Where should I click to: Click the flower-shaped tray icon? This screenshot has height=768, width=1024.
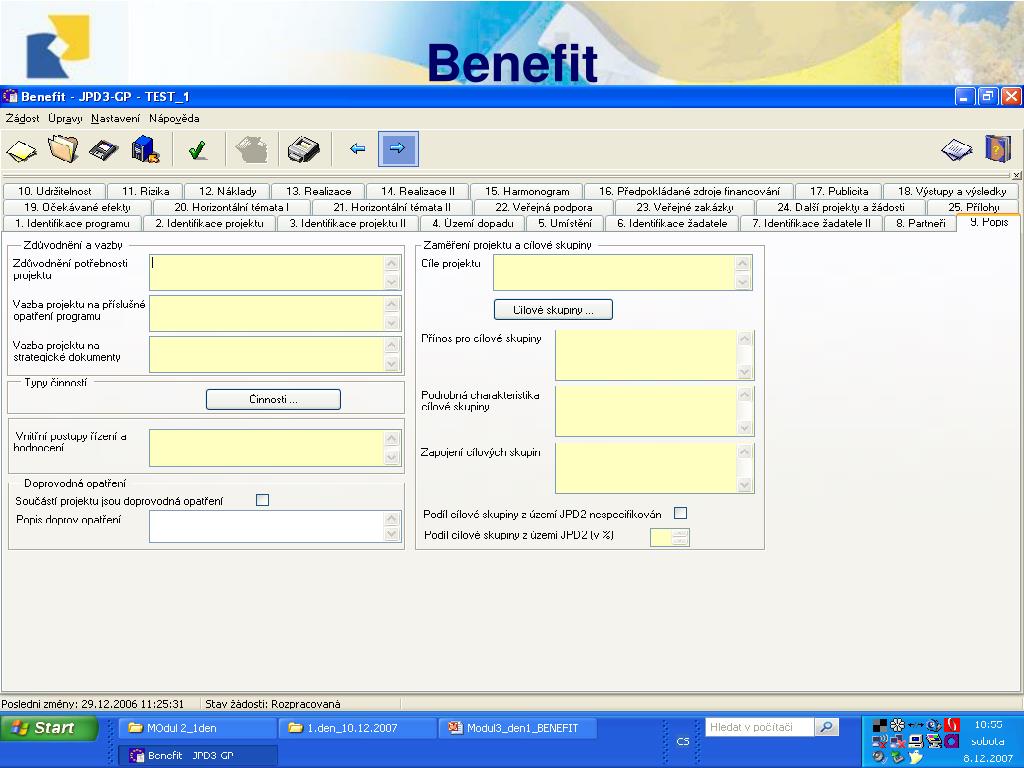click(897, 725)
